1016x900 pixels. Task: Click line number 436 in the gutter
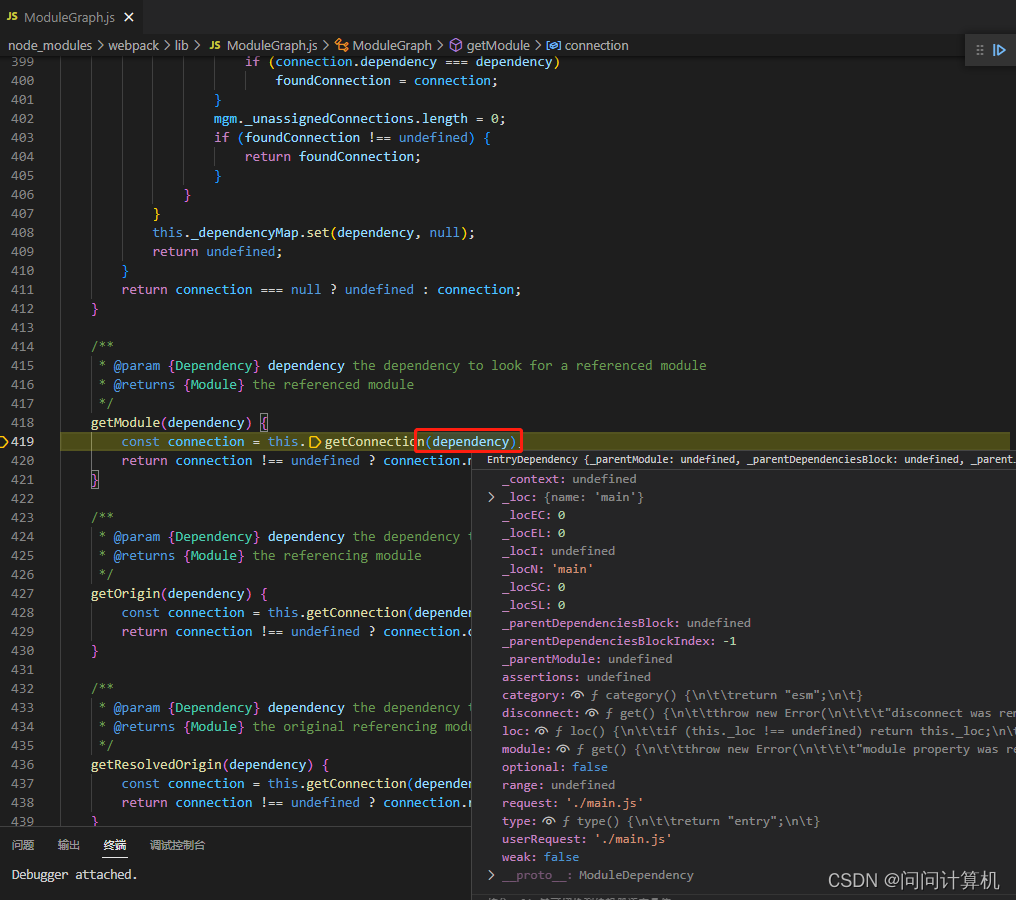(23, 765)
